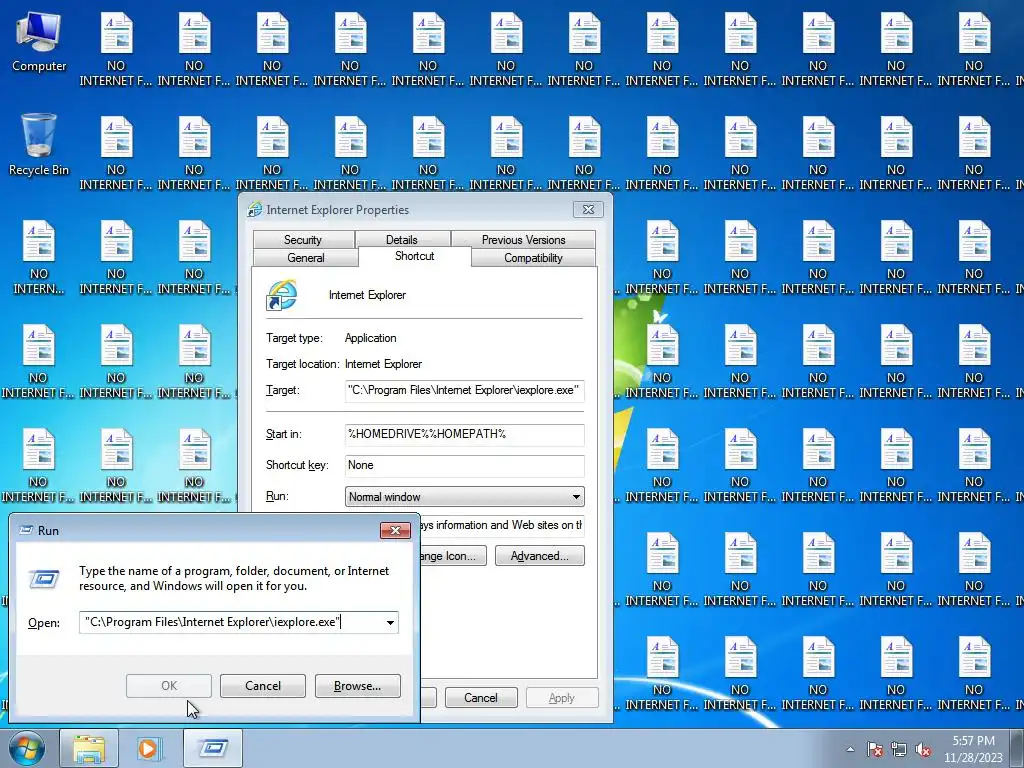Click the Internet Explorer Properties title icon

pos(255,210)
